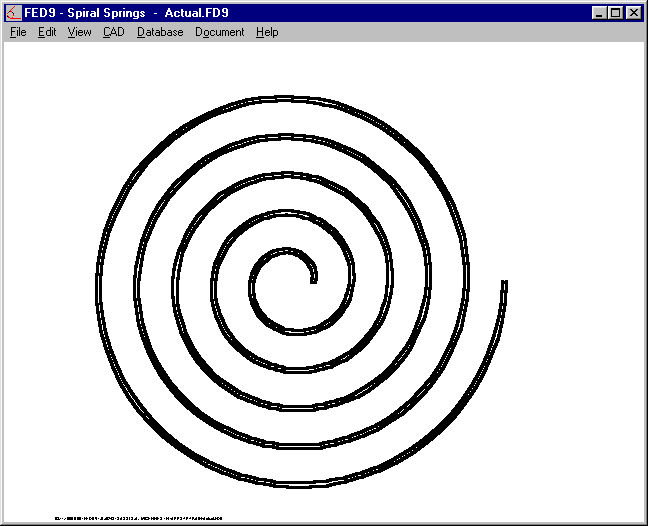Close the FED9 Spiral Springs window

tap(633, 13)
